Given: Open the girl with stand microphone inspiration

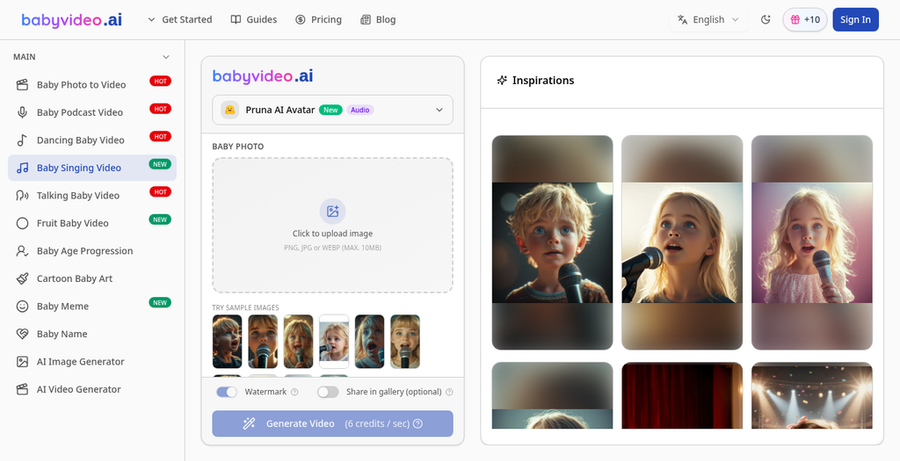Looking at the screenshot, I should pyautogui.click(x=682, y=242).
